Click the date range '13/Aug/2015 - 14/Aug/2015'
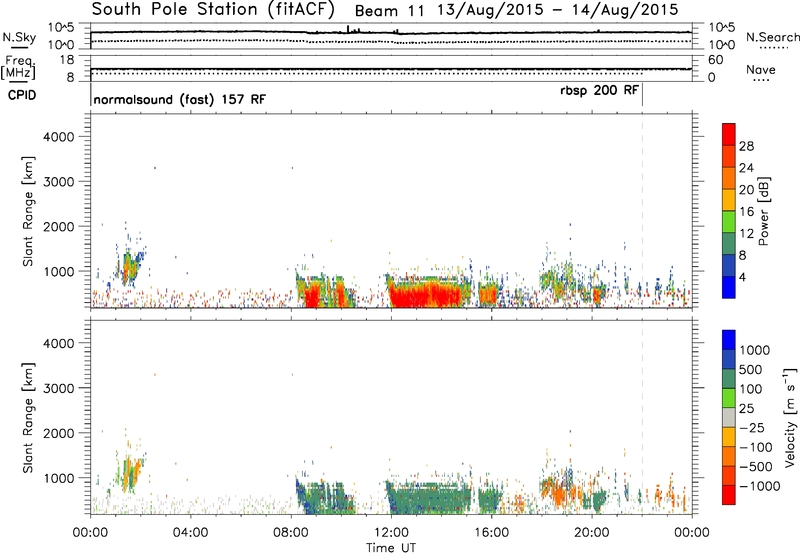This screenshot has width=800, height=554. (x=558, y=10)
